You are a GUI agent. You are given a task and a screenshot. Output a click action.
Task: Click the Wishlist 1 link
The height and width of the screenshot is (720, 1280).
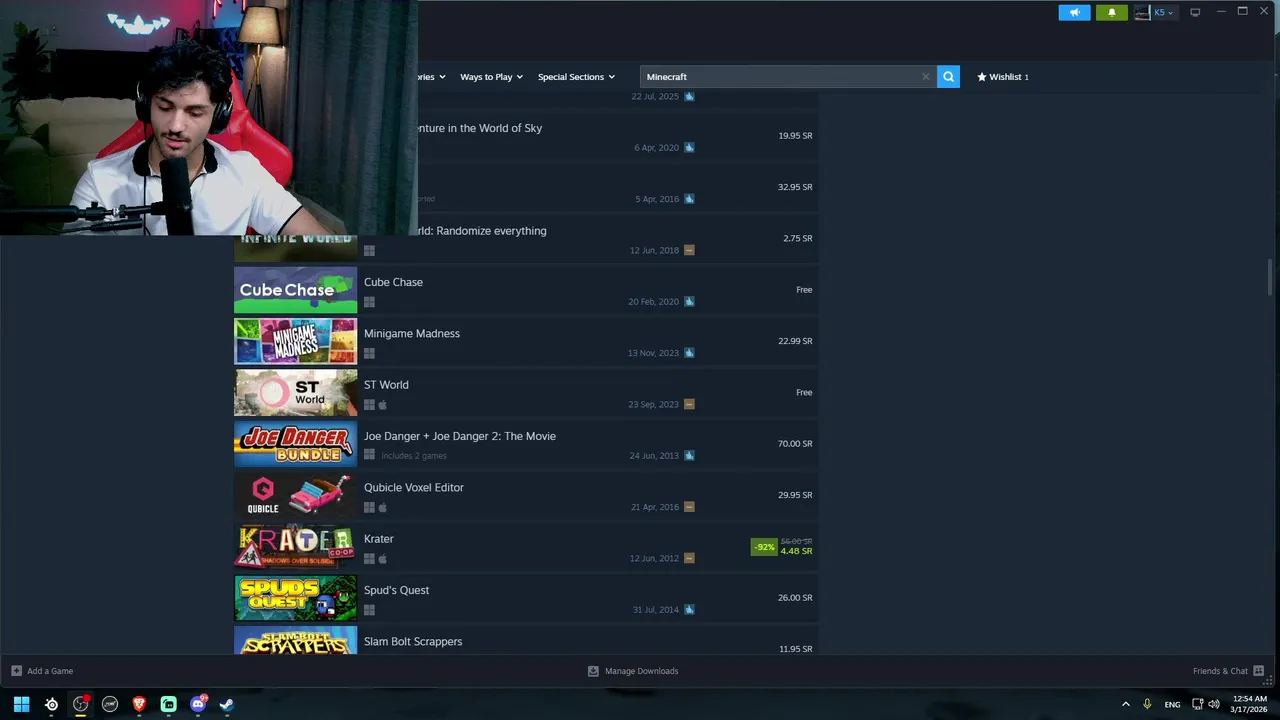(x=1003, y=77)
